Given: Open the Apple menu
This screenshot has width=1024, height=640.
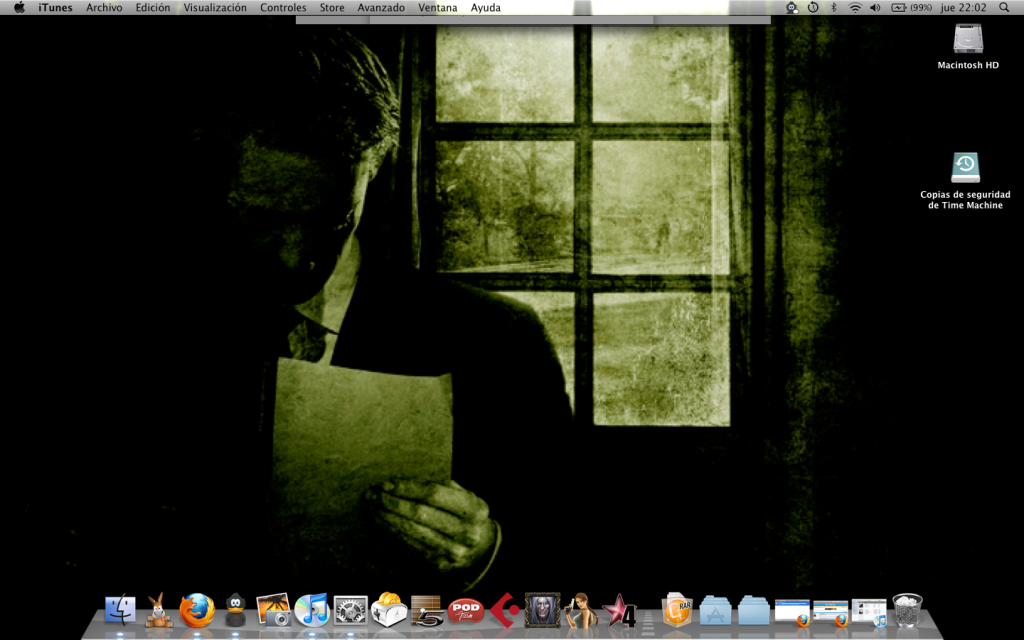Looking at the screenshot, I should coord(19,7).
